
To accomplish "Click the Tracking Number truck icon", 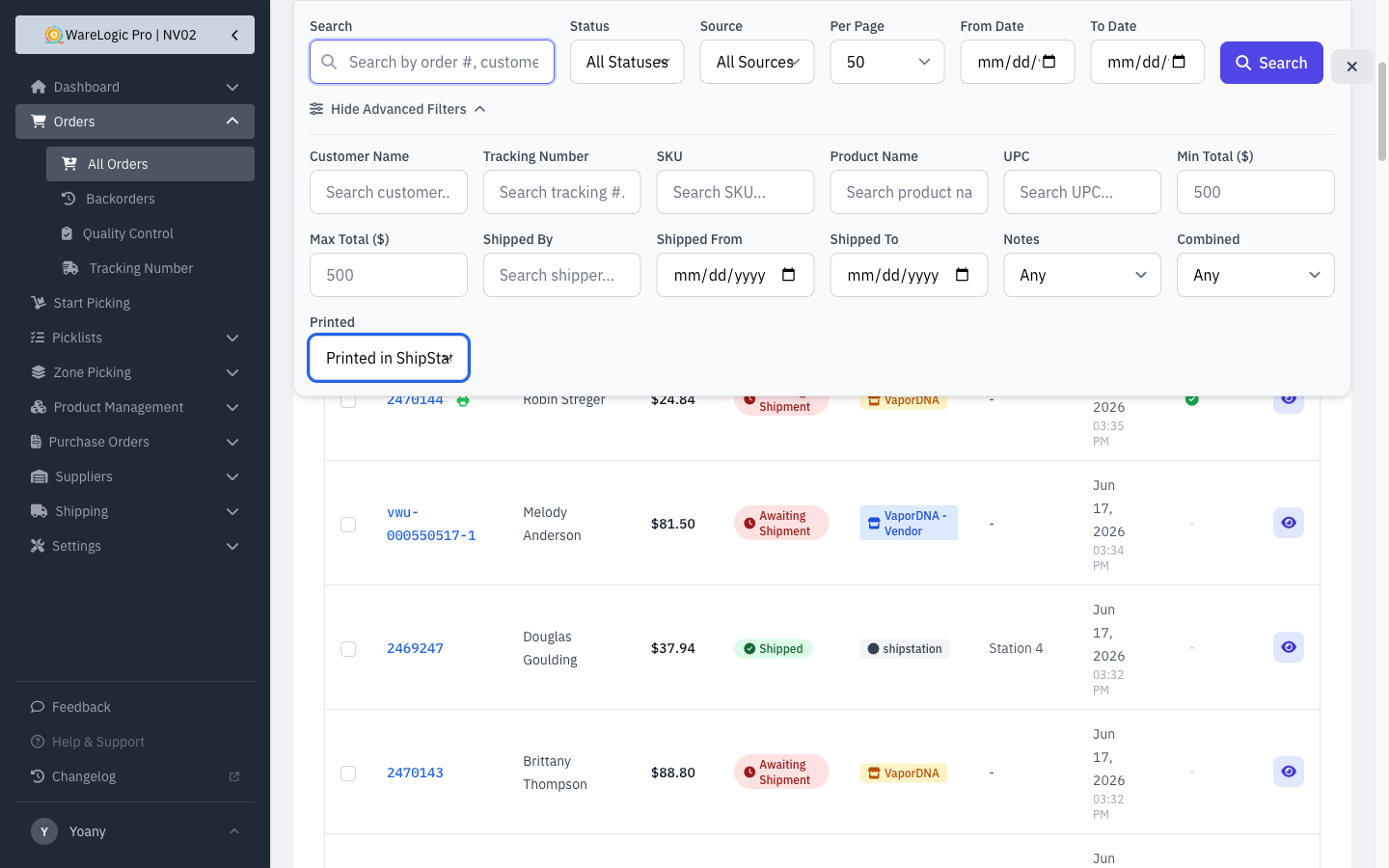I will point(70,268).
